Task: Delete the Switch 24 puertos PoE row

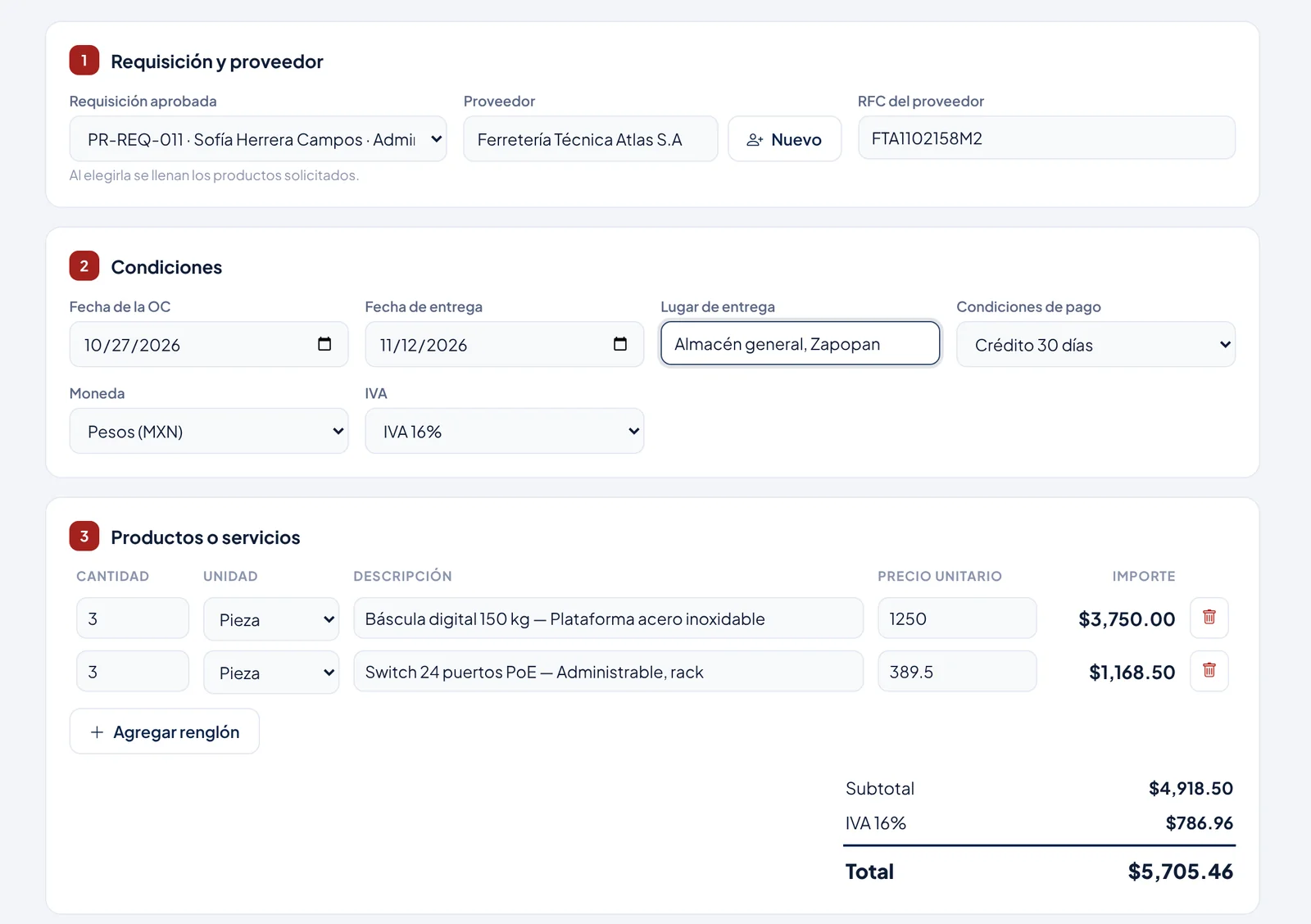Action: coord(1209,671)
